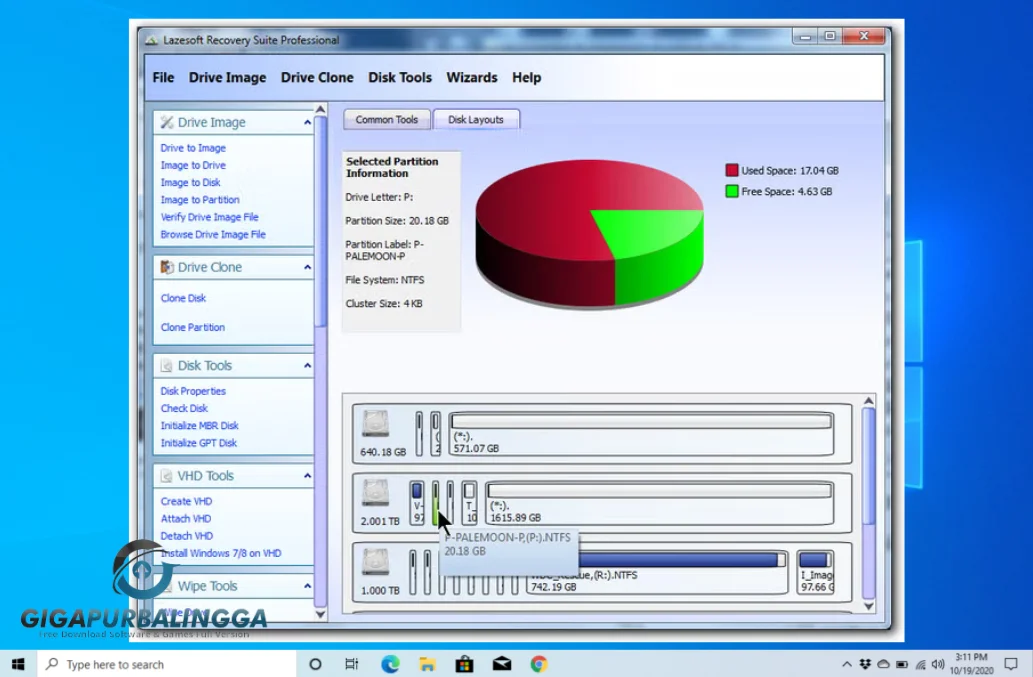The height and width of the screenshot is (677, 1033).
Task: Select the blue V- partition on 2.001 TB disk
Action: click(x=417, y=502)
